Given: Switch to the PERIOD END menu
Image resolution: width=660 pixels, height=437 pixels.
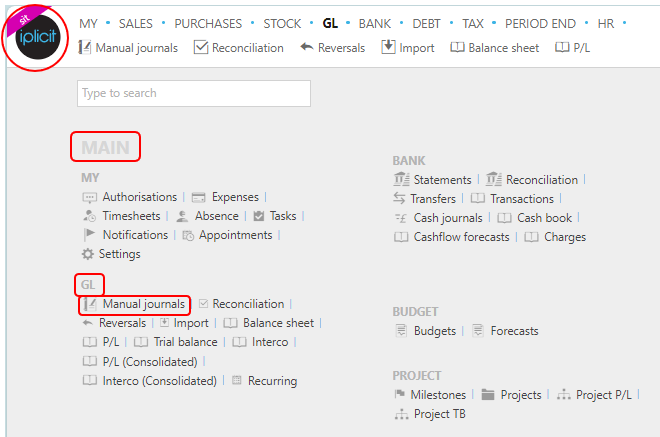Looking at the screenshot, I should pos(540,24).
